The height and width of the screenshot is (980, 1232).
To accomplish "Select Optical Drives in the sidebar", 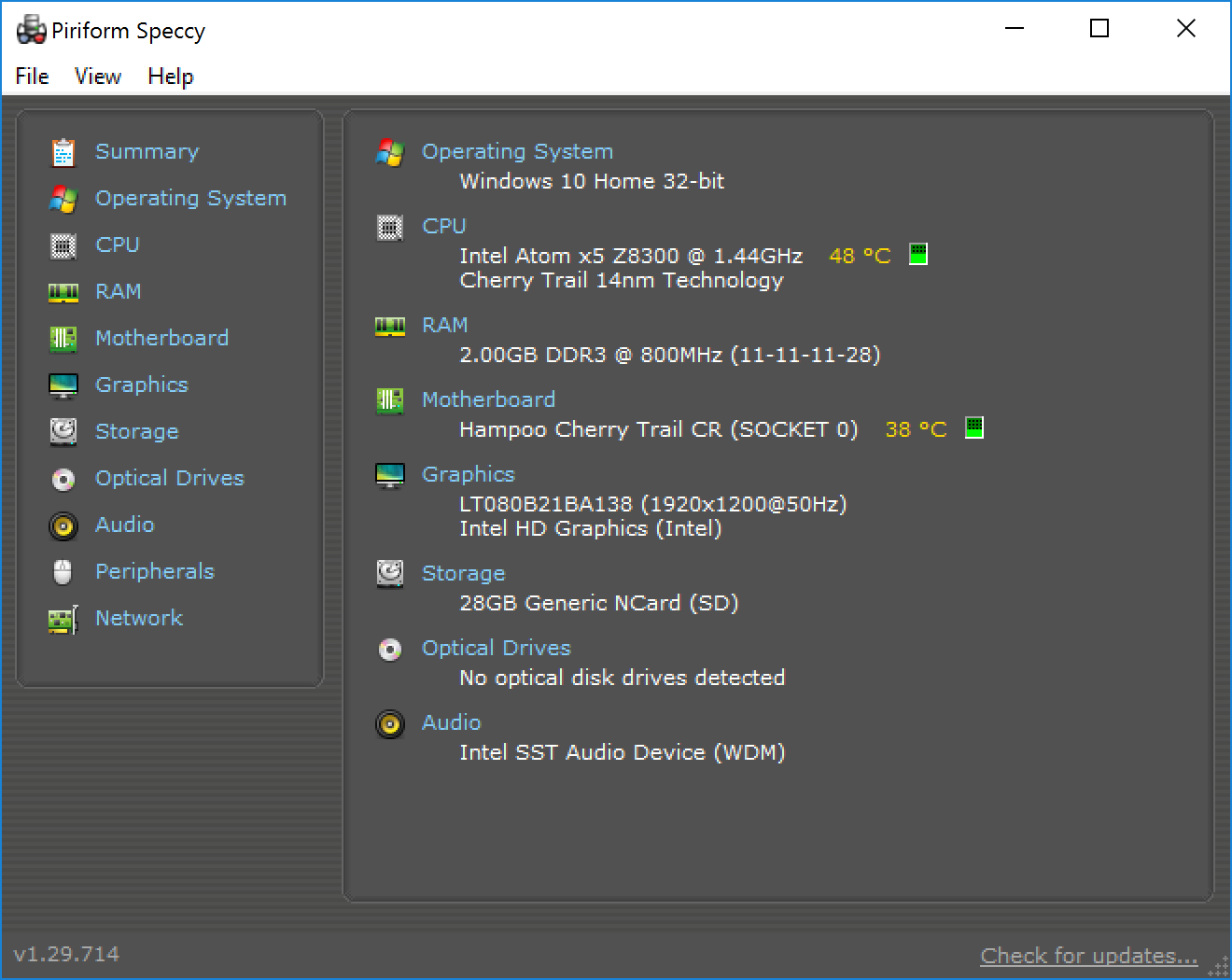I will (x=169, y=478).
